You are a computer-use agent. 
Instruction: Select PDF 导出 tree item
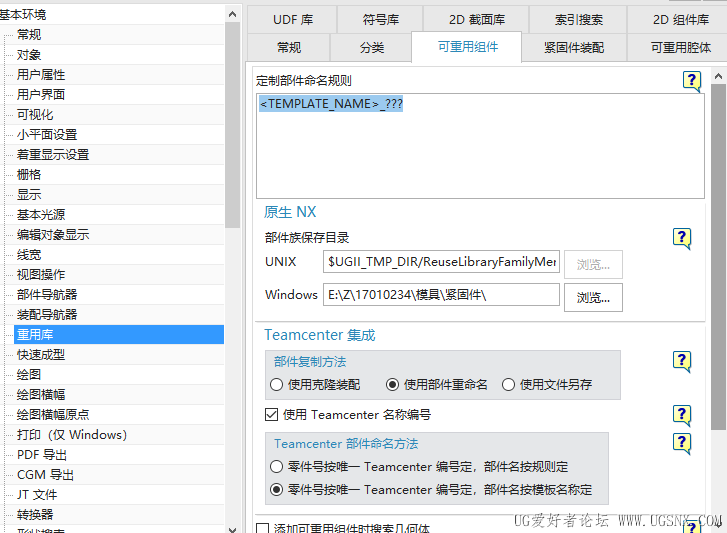[42, 455]
